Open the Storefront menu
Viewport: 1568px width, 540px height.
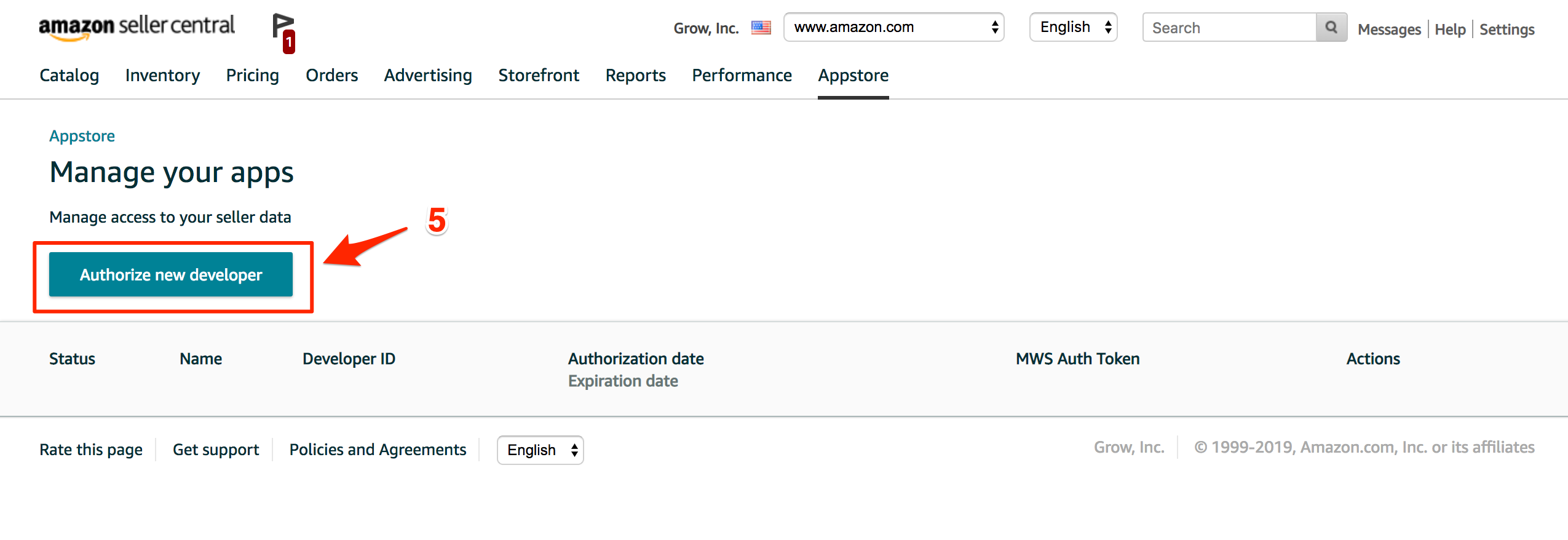click(x=539, y=75)
